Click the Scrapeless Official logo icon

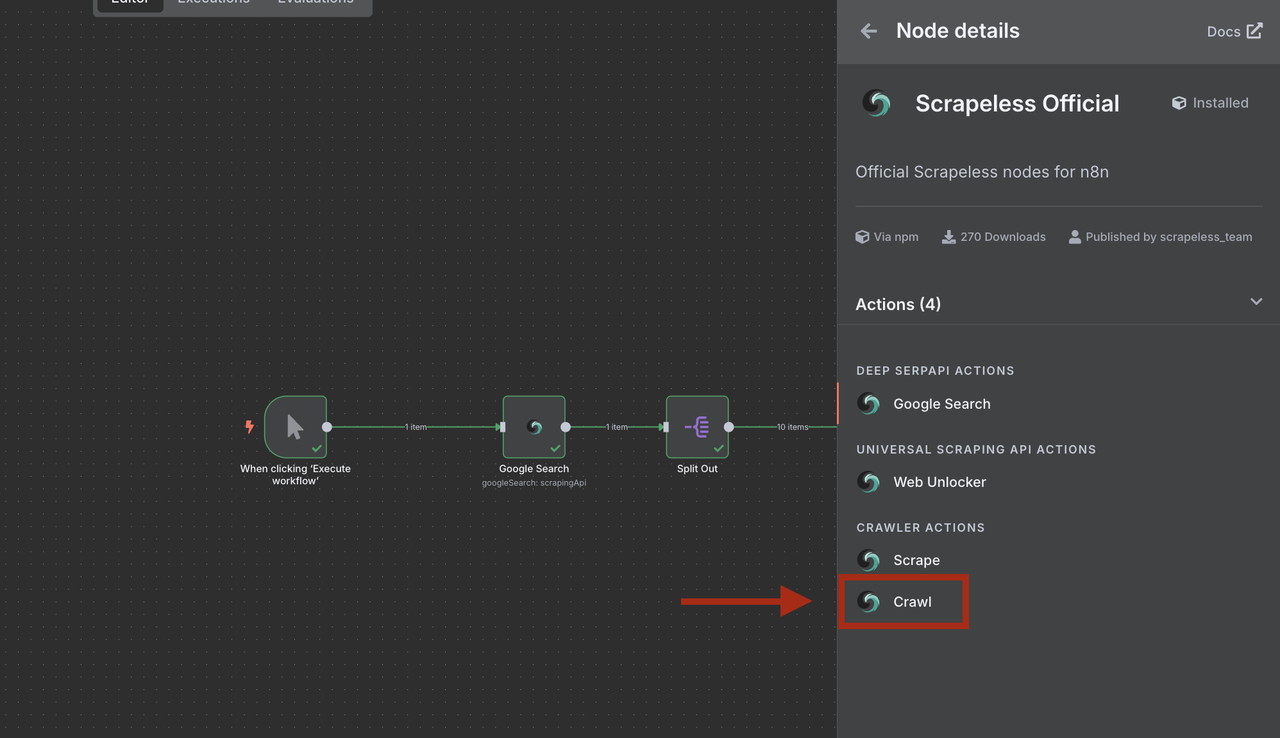point(876,103)
